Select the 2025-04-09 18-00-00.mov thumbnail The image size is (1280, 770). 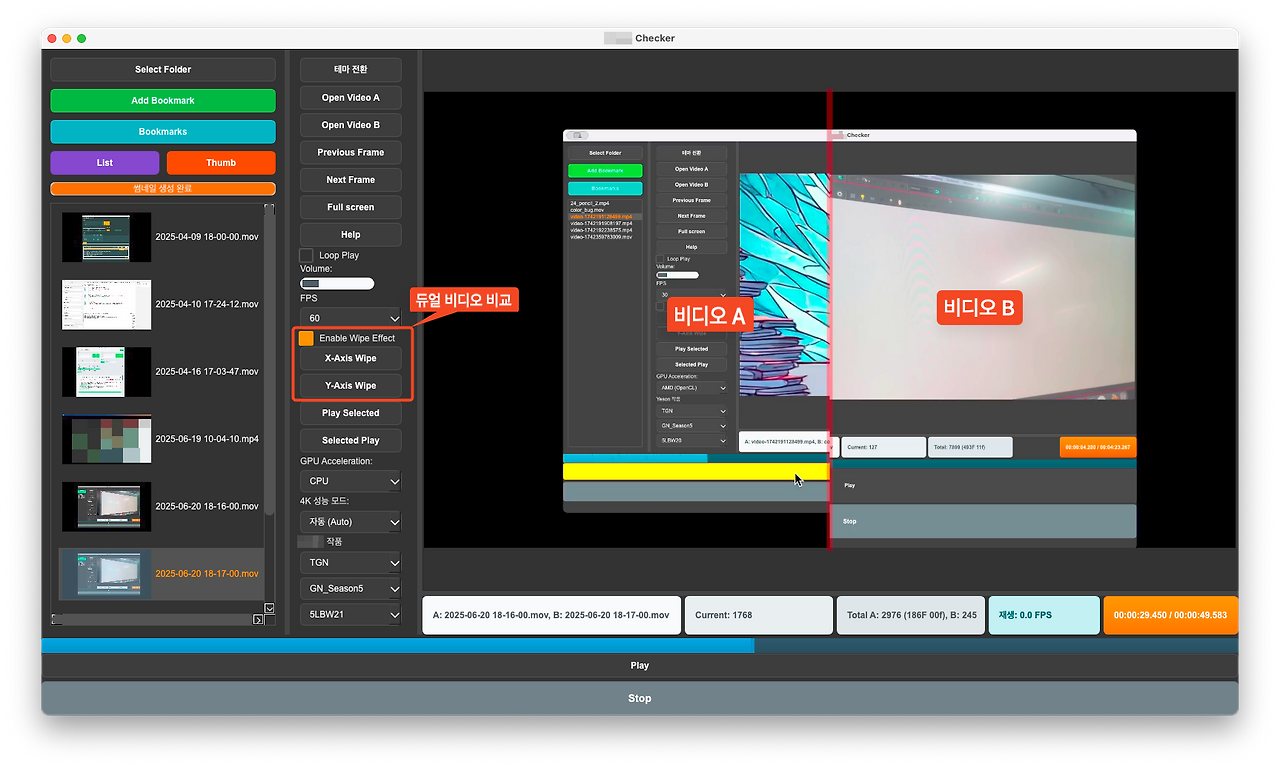pos(106,237)
